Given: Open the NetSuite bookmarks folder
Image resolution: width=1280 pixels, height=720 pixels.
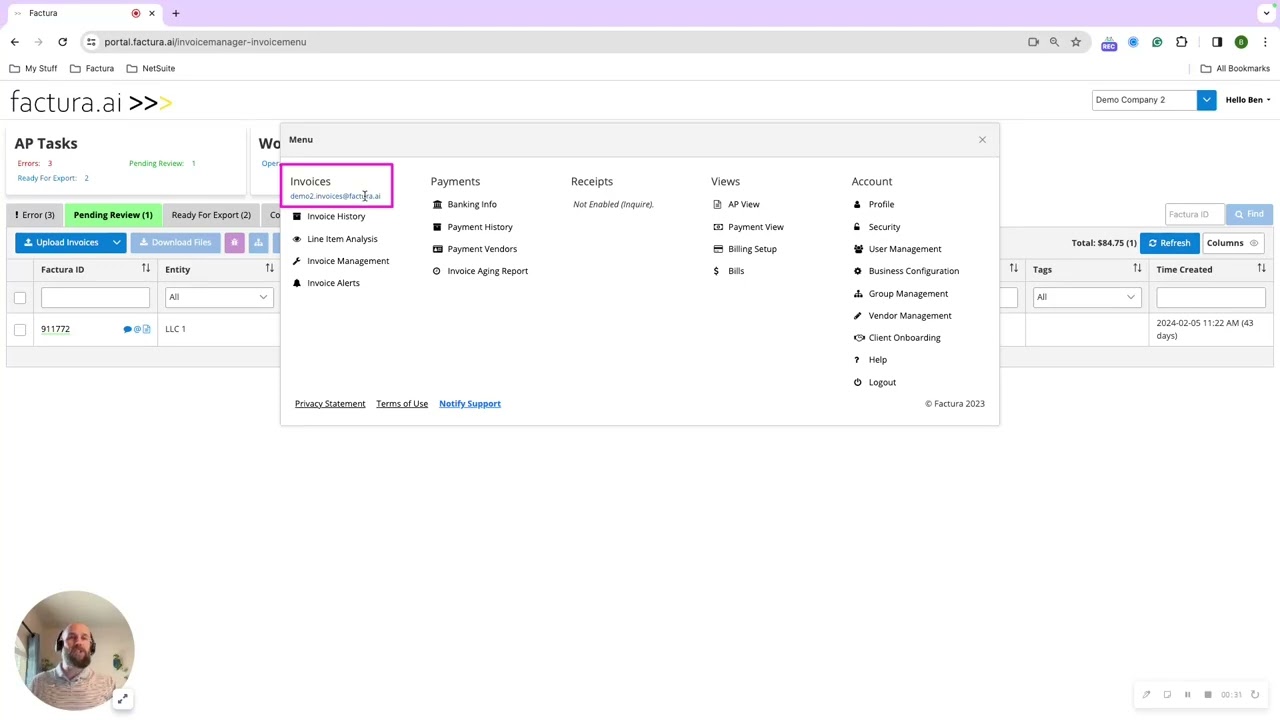Looking at the screenshot, I should pos(150,68).
